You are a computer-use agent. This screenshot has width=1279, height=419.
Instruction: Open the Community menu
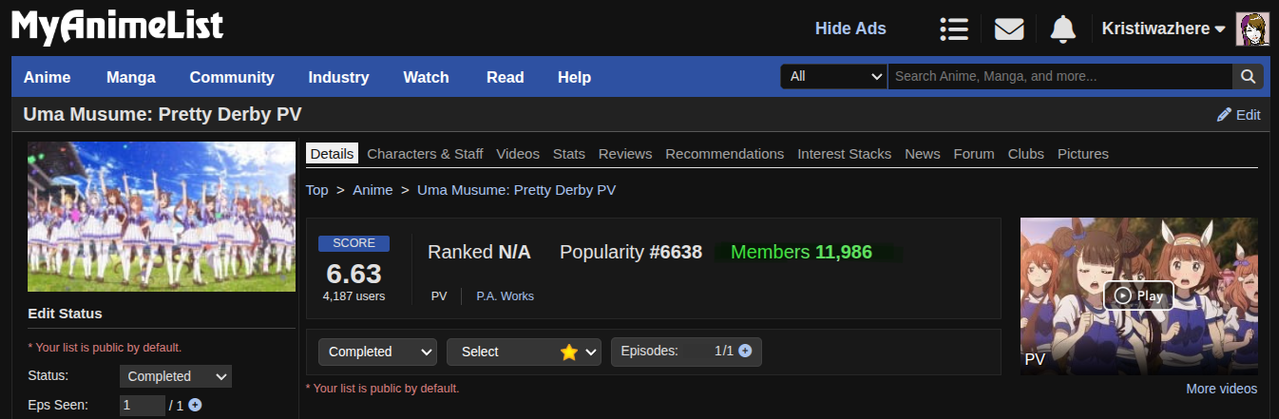(x=232, y=77)
